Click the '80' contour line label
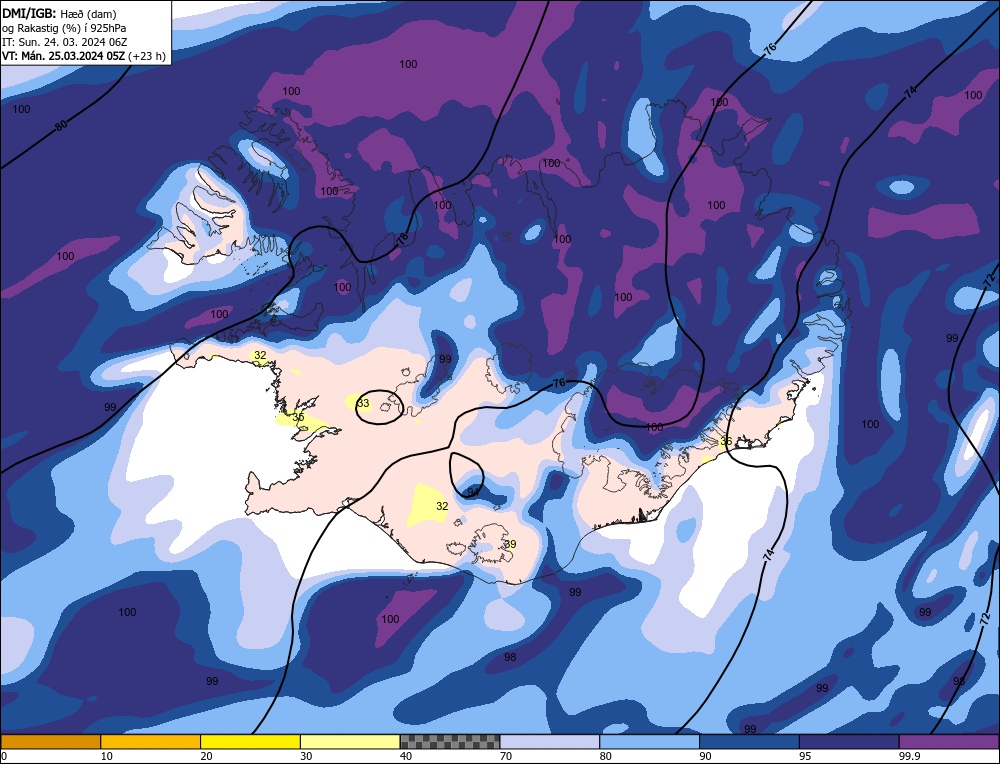Image resolution: width=1000 pixels, height=764 pixels. coord(61,125)
